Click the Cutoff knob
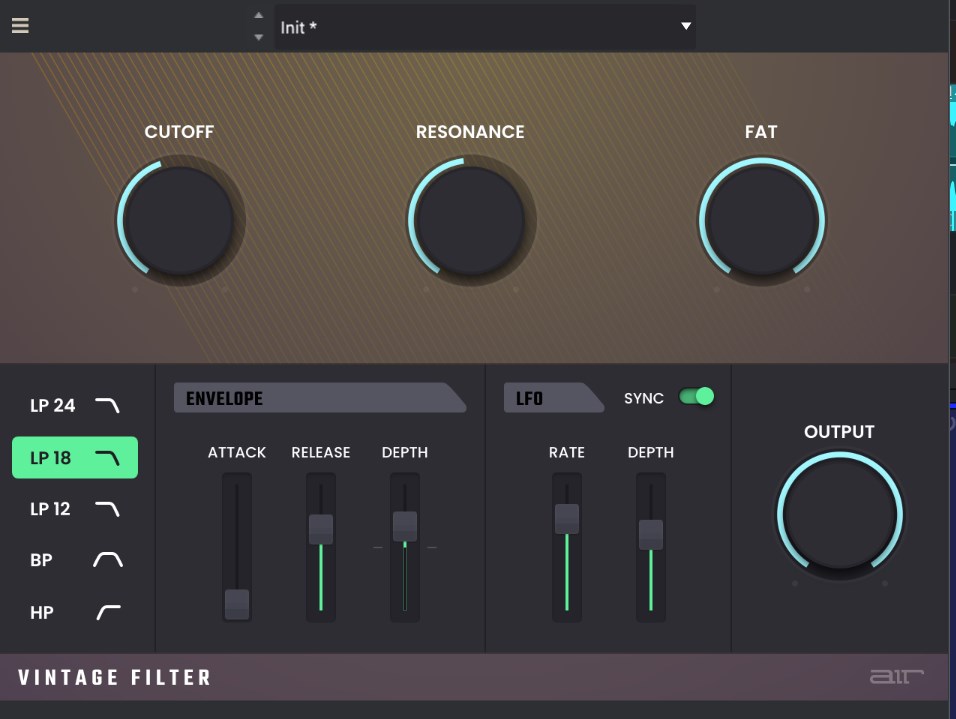 [x=179, y=220]
